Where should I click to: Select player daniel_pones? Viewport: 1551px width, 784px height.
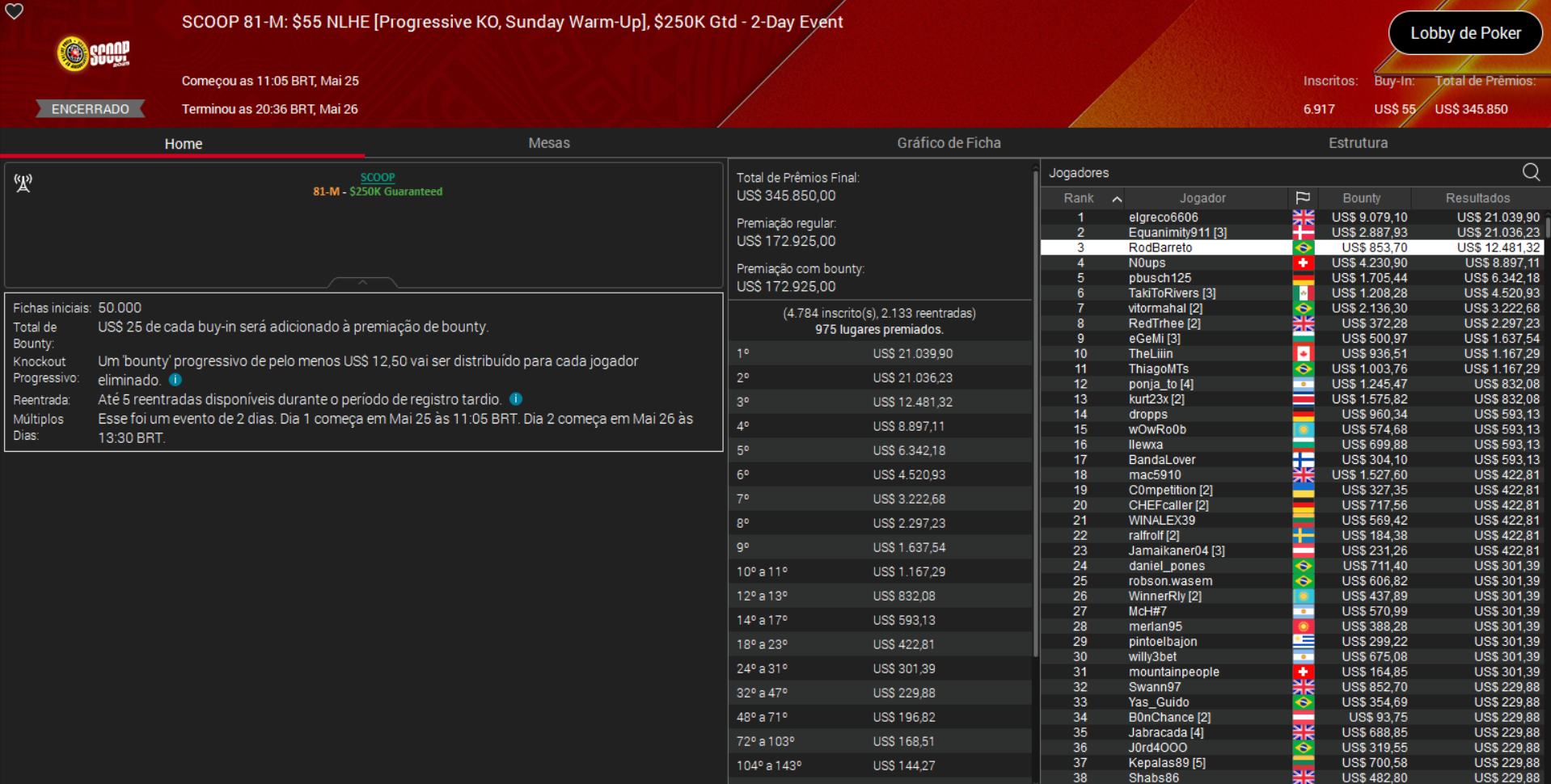click(1166, 566)
